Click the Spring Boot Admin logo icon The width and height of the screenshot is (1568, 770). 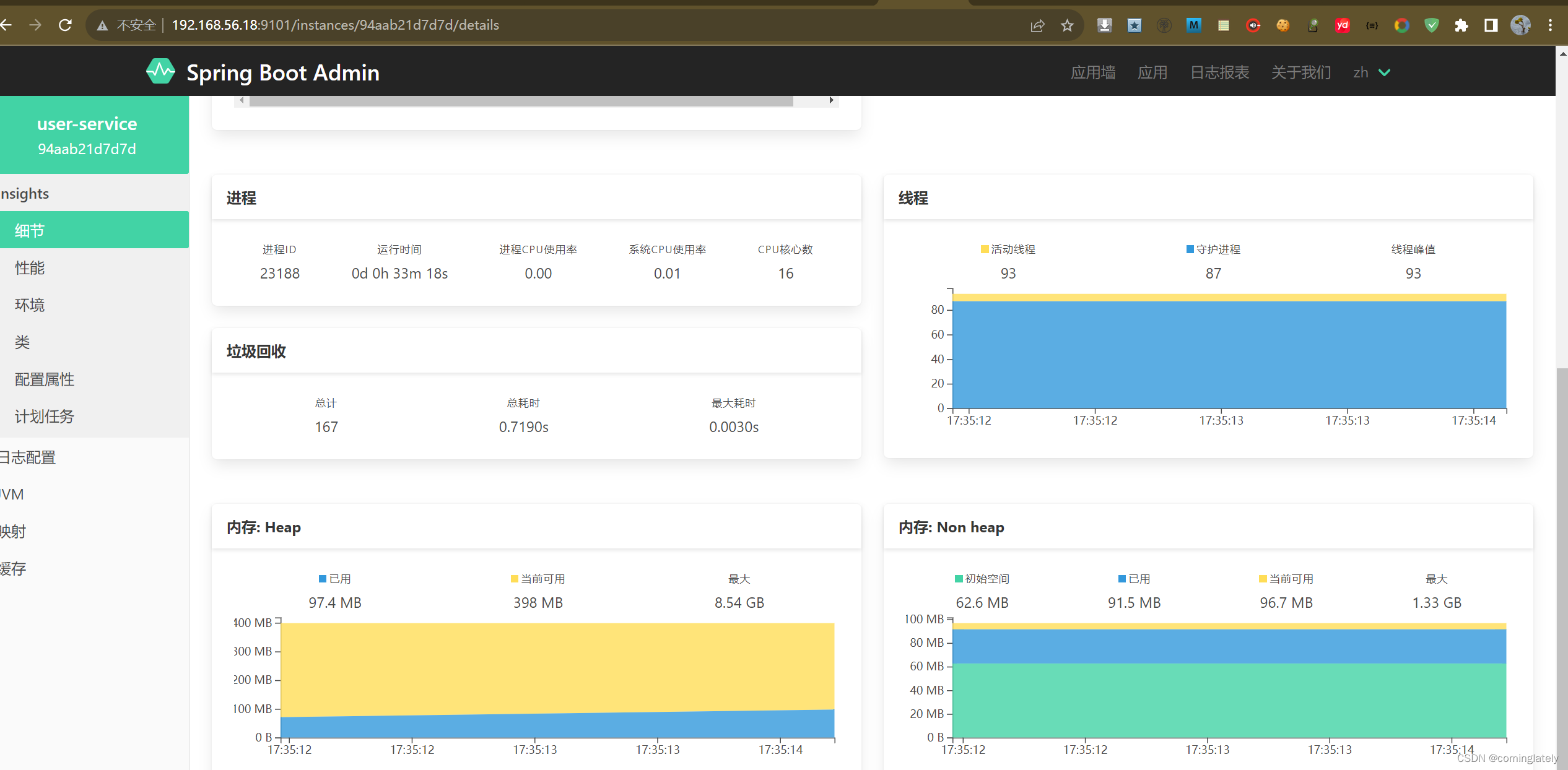click(160, 72)
